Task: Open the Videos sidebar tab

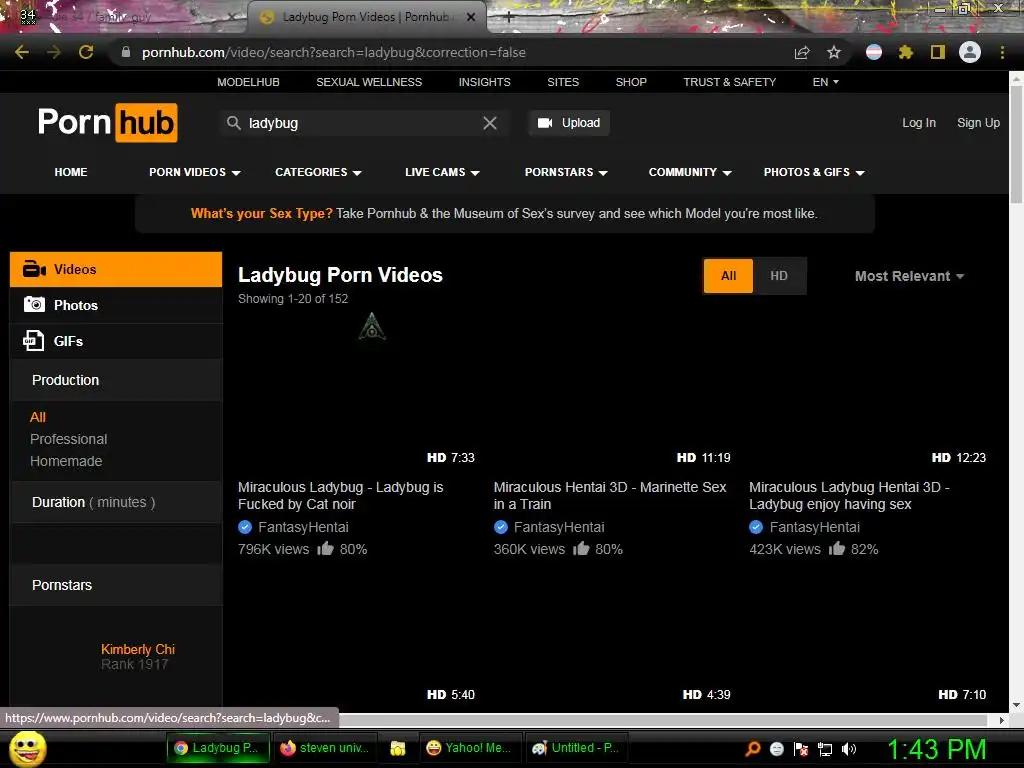Action: (116, 269)
